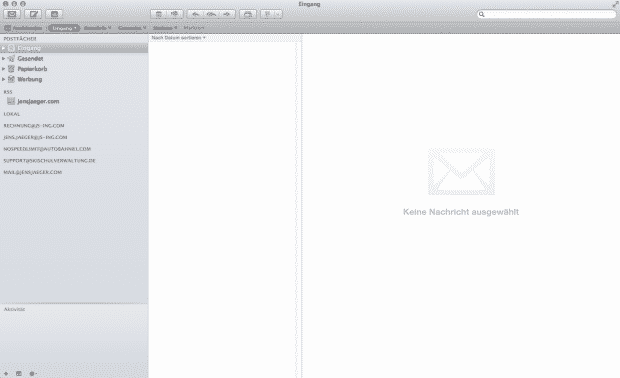Click the Papierkorb trash icon in sidebar

11,69
